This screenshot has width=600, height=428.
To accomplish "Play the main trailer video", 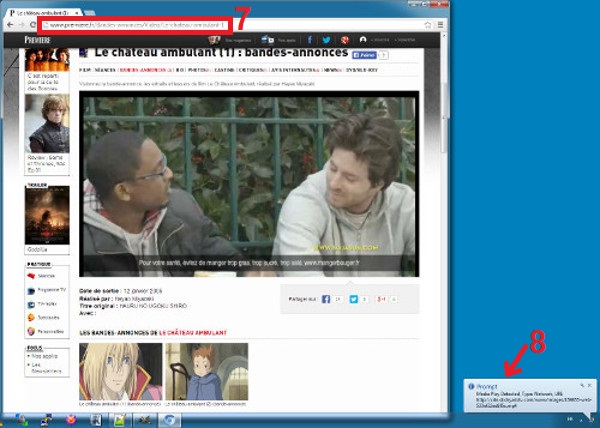I will (x=248, y=185).
